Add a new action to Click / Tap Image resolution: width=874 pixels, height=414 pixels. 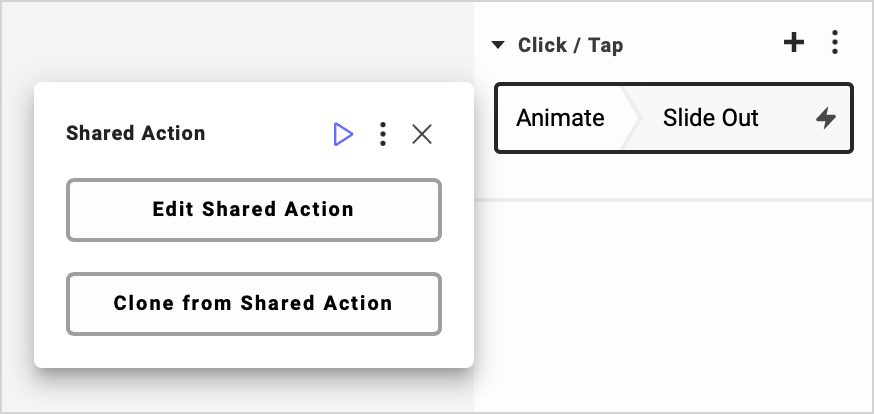[x=793, y=43]
